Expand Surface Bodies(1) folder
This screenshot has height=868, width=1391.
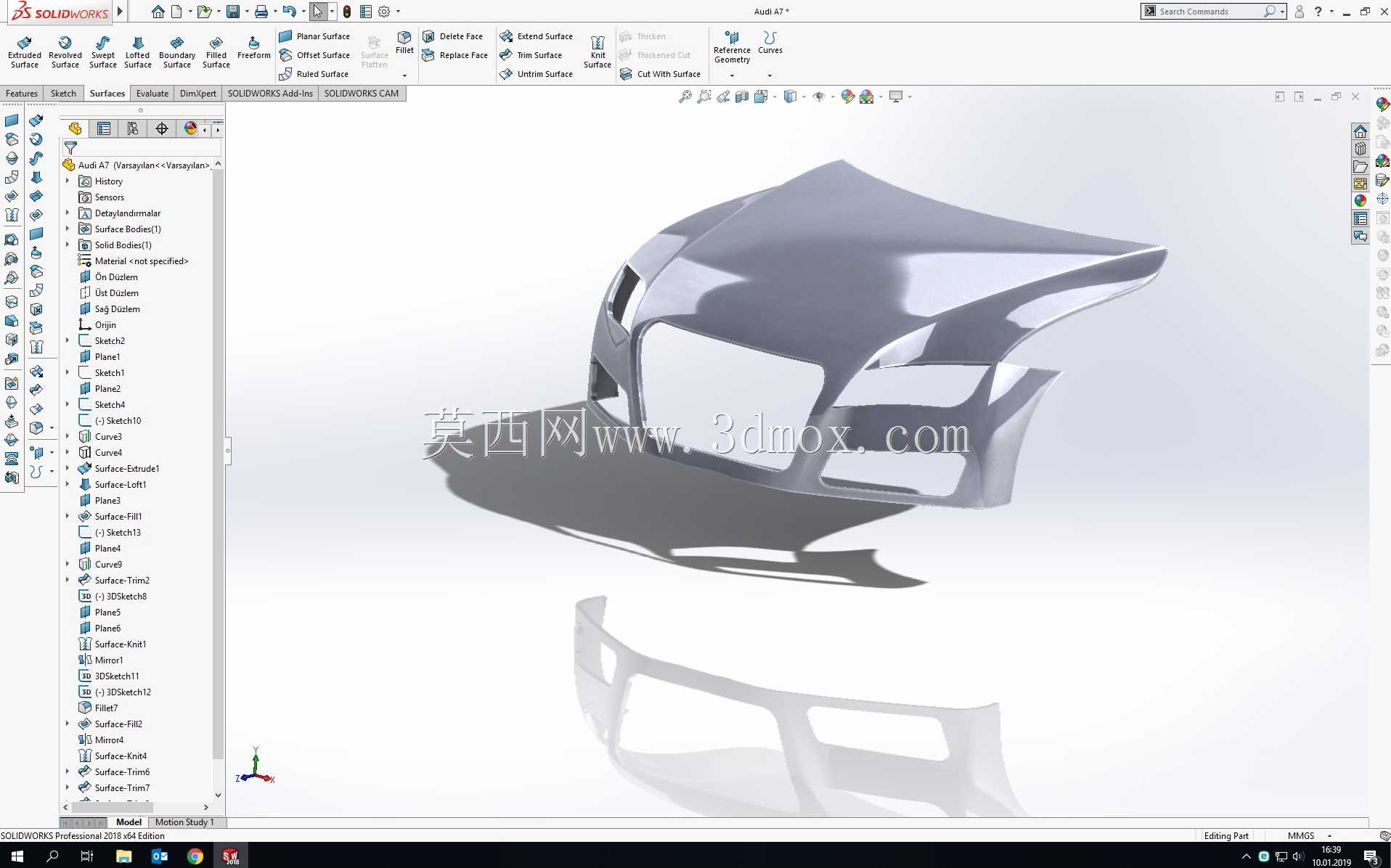click(68, 229)
